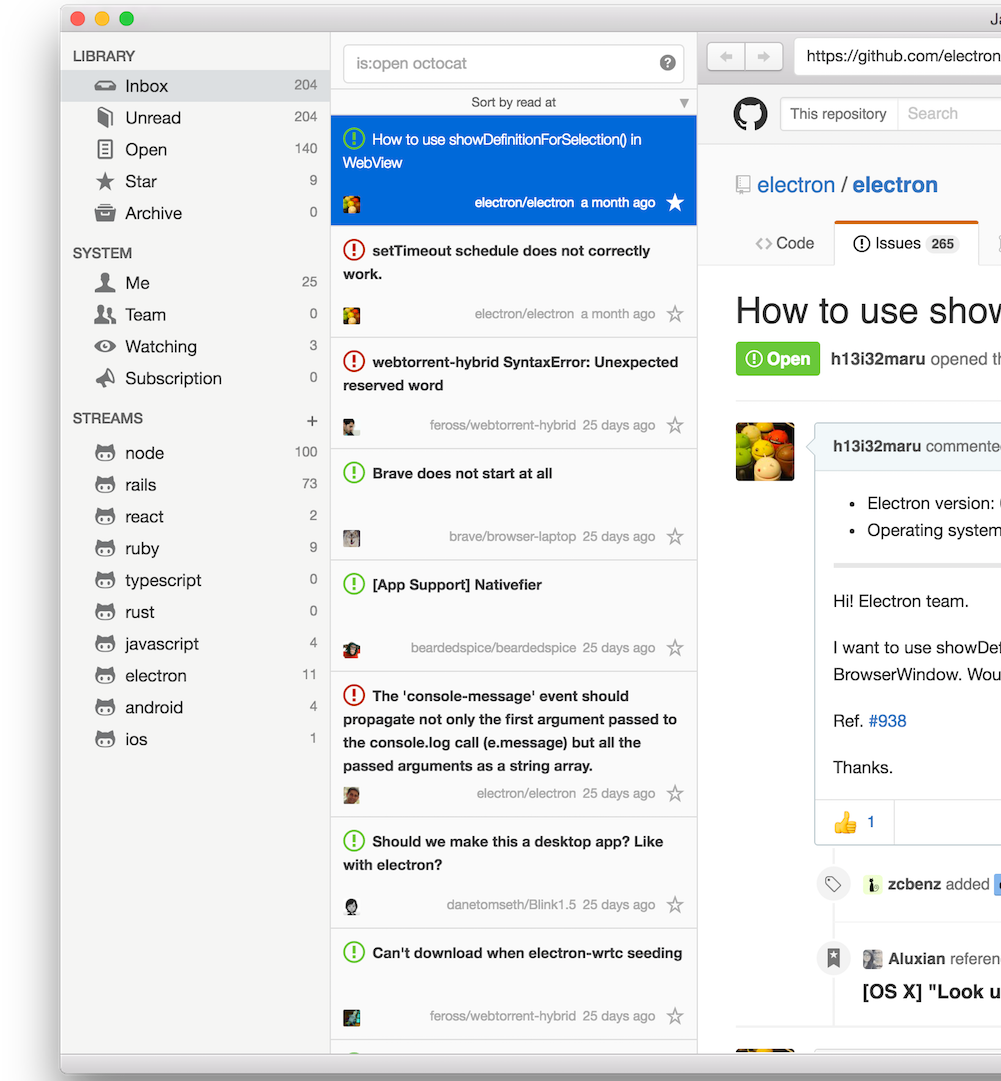Focus the issue filter search field
Image resolution: width=1001 pixels, height=1081 pixels.
[x=514, y=63]
